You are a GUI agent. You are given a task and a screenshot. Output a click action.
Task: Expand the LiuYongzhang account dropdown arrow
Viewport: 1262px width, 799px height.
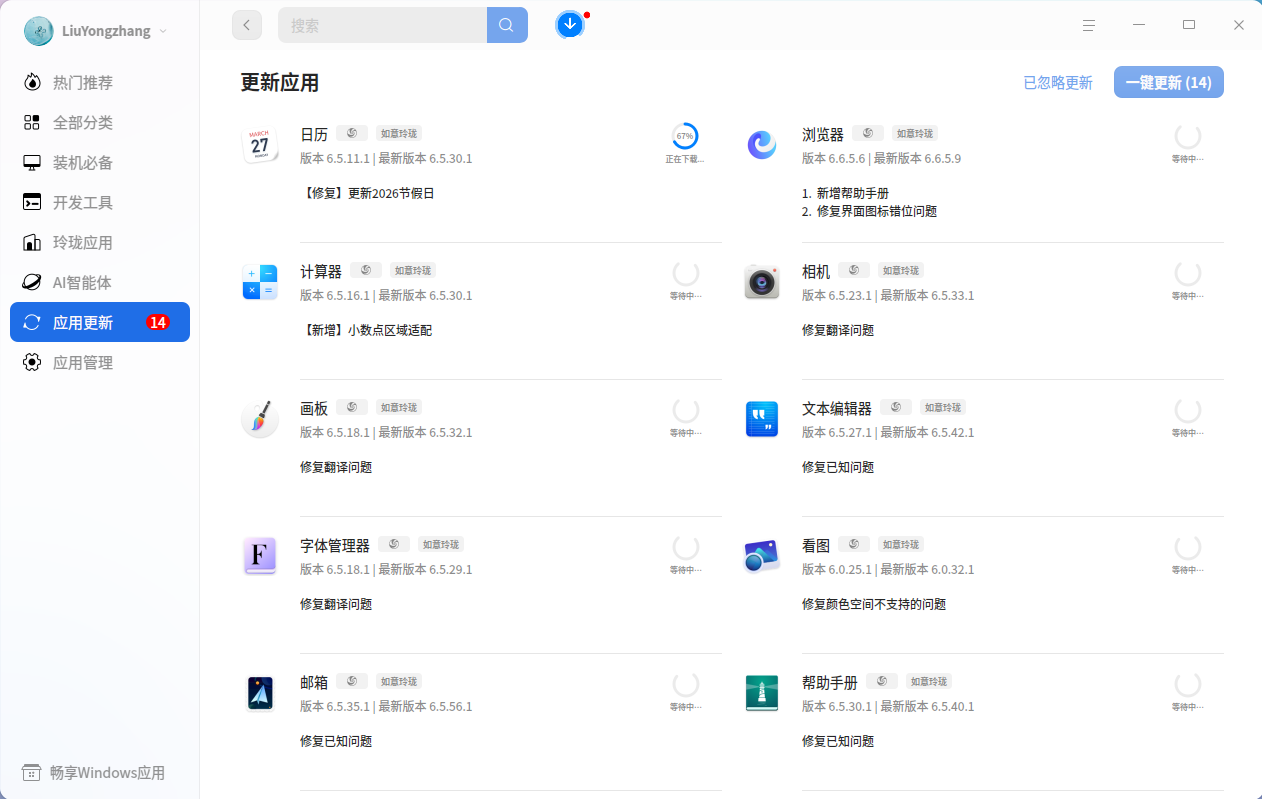coord(163,31)
